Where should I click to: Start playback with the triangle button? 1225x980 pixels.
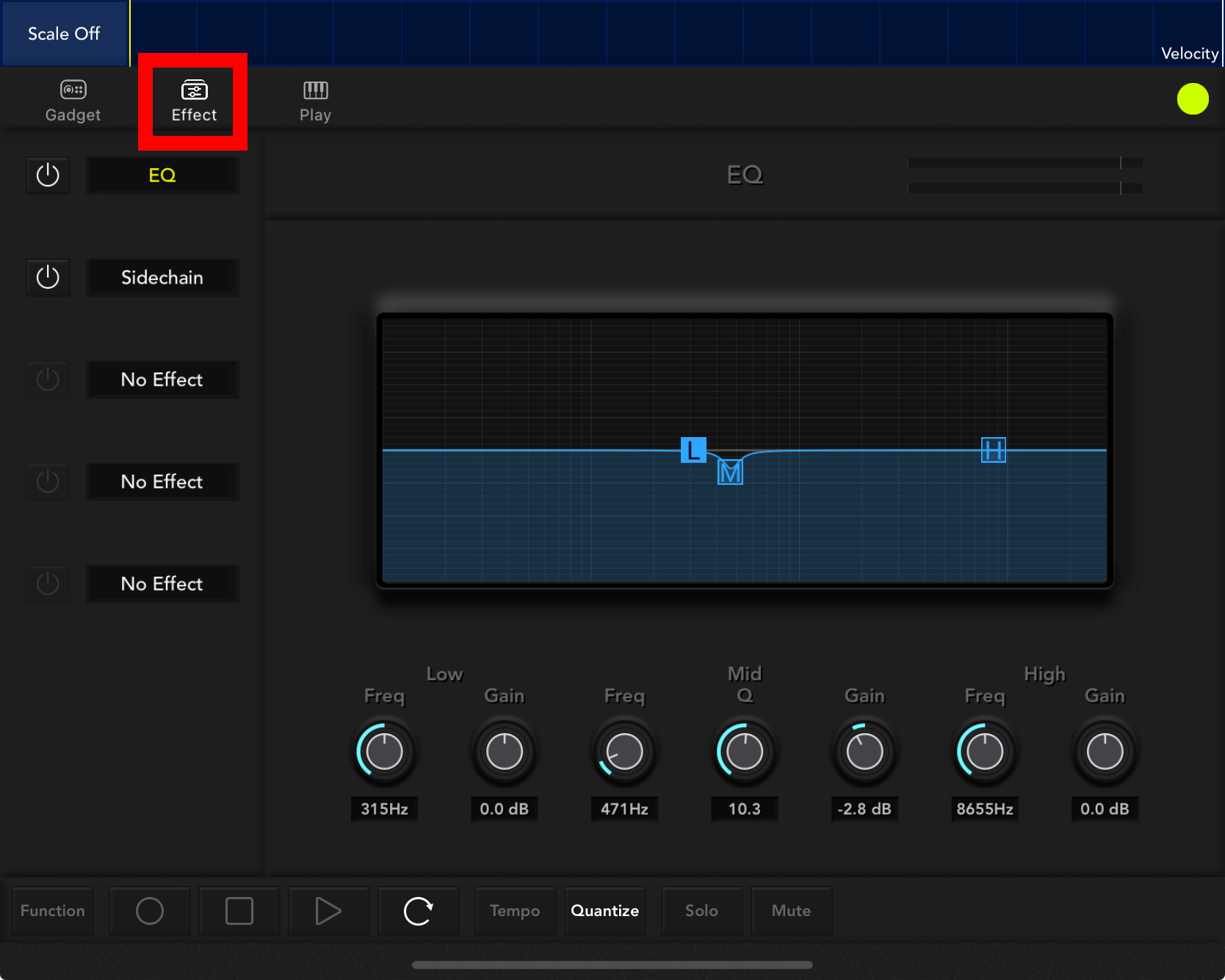coord(329,911)
